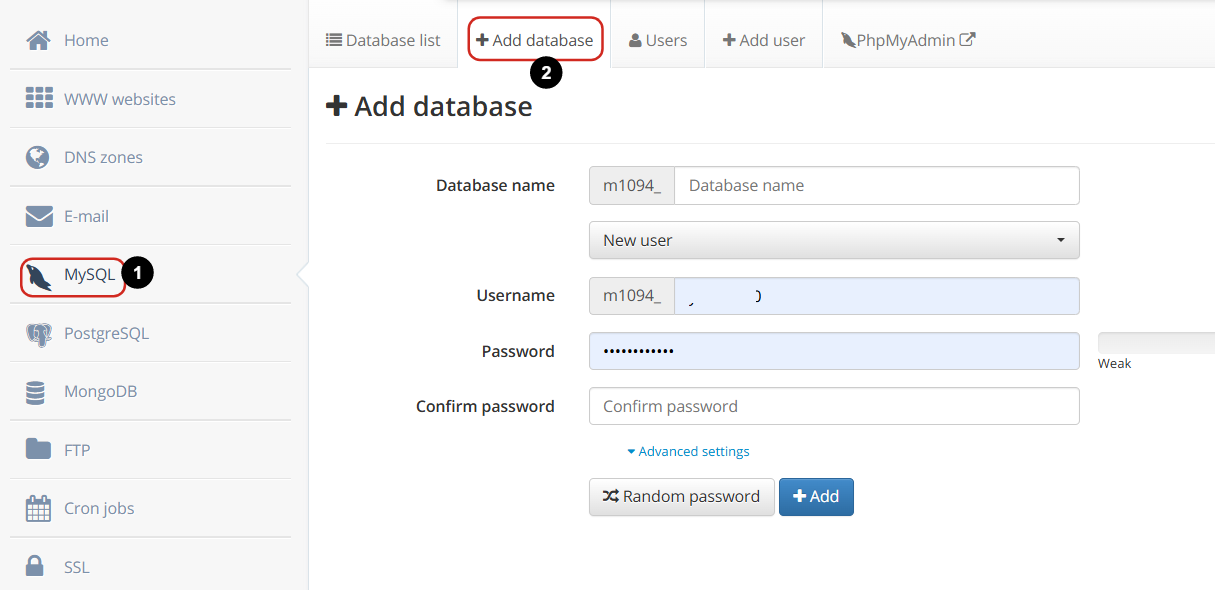Expand Advanced settings options
This screenshot has width=1215, height=590.
(688, 451)
